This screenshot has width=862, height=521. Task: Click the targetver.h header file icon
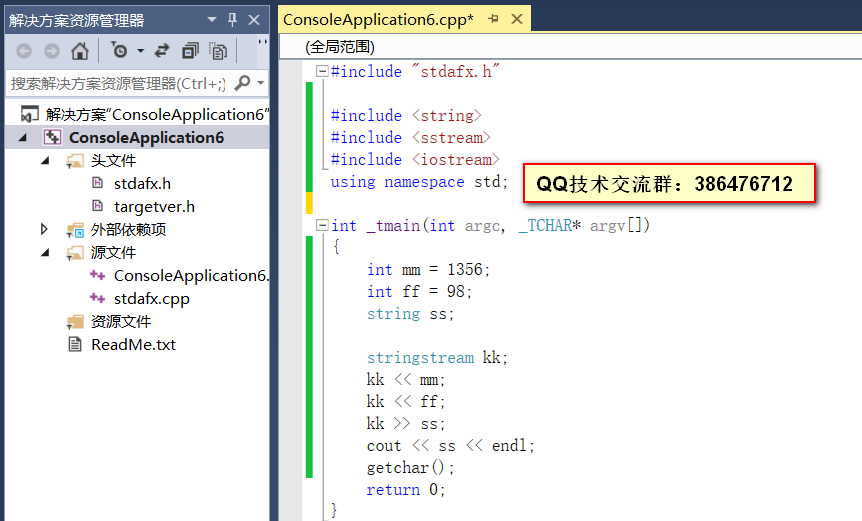[98, 206]
